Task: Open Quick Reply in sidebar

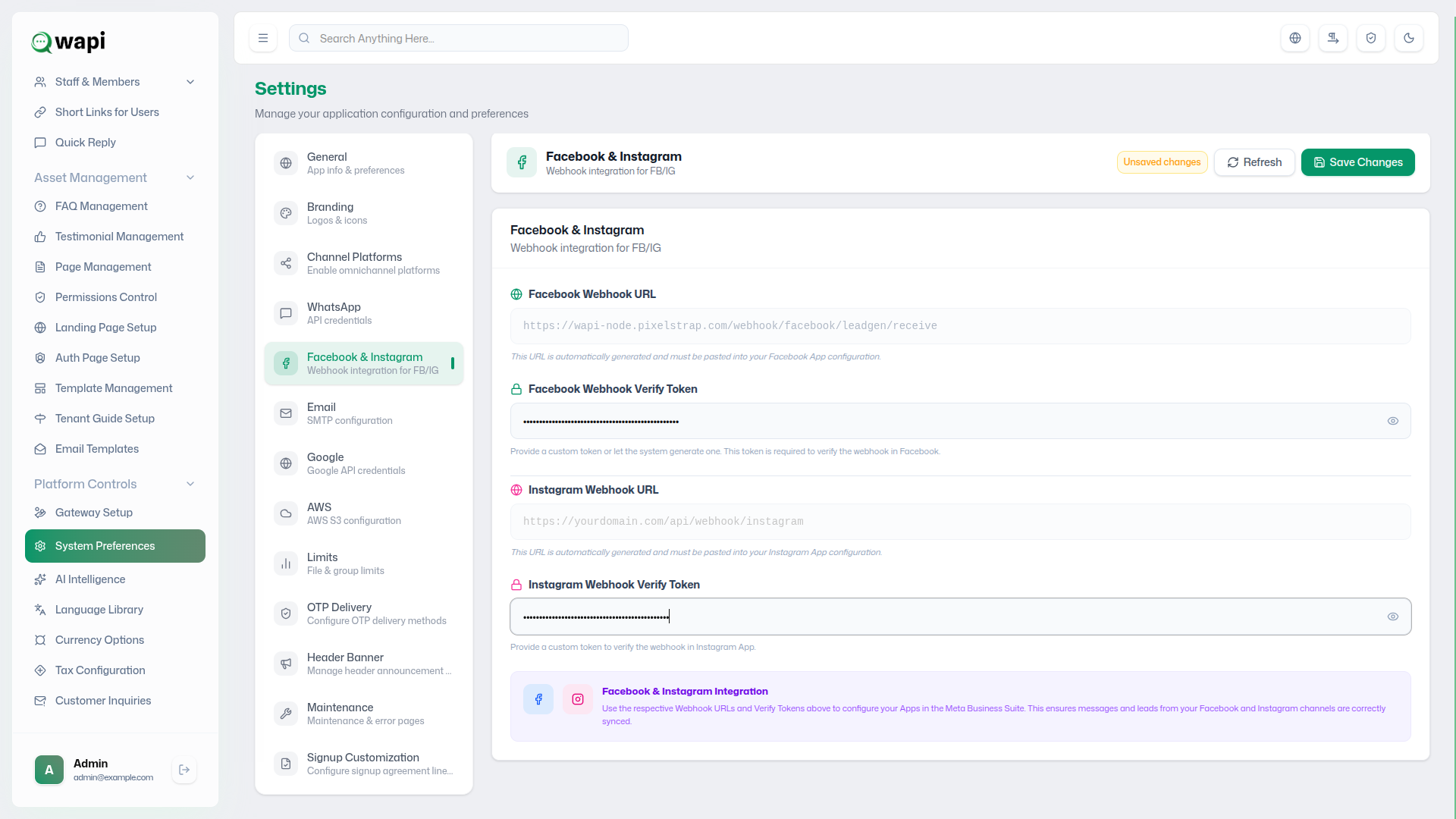Action: (115, 143)
